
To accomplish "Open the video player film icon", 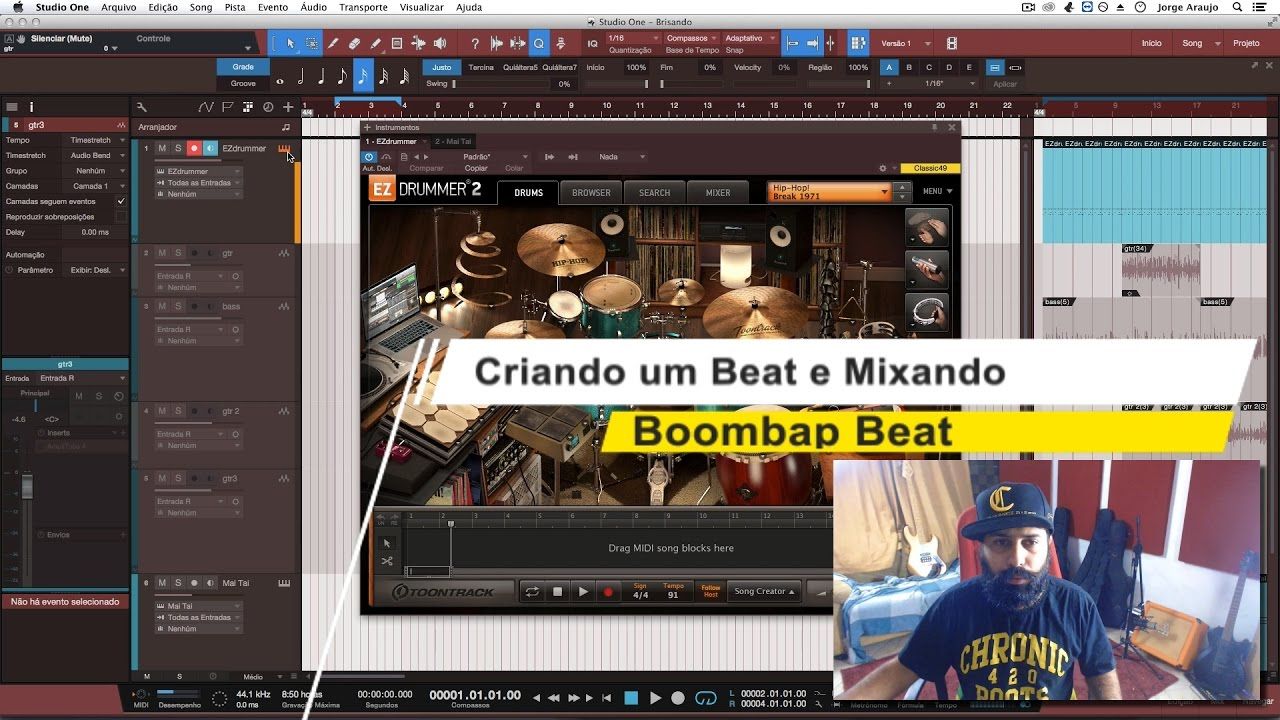I will 951,44.
